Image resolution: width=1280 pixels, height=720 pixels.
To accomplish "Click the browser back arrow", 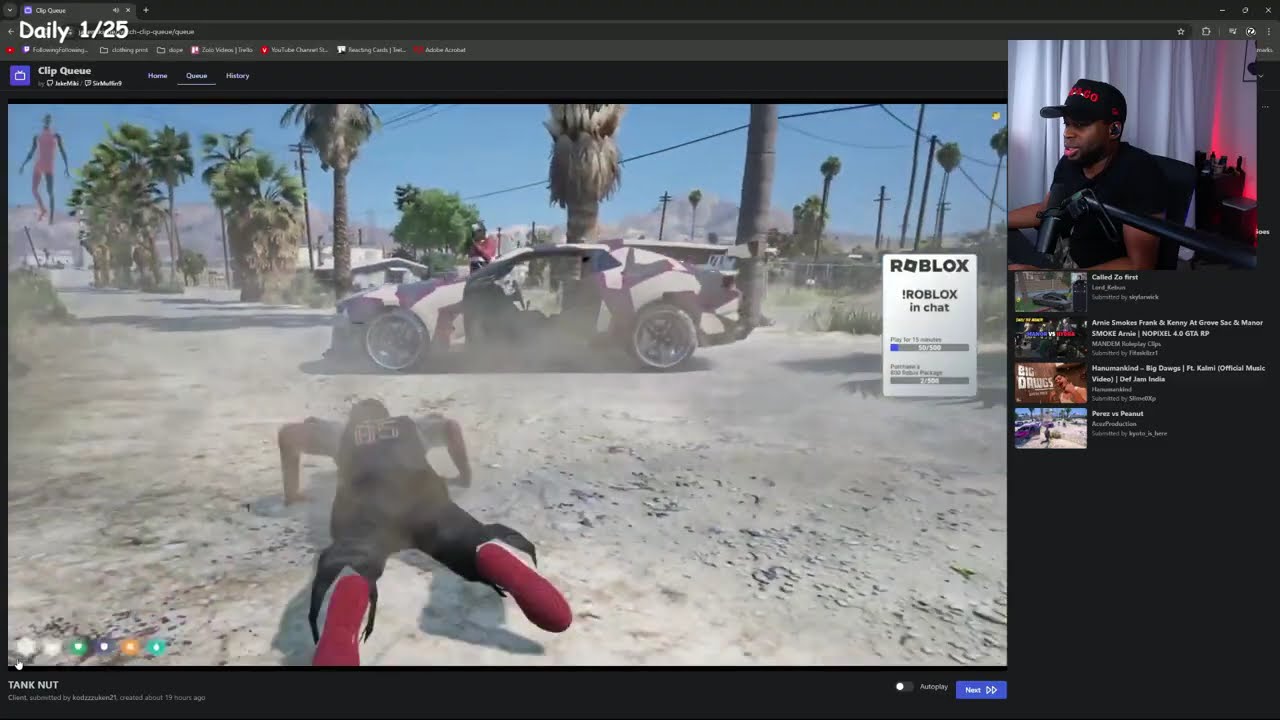I will click(10, 31).
